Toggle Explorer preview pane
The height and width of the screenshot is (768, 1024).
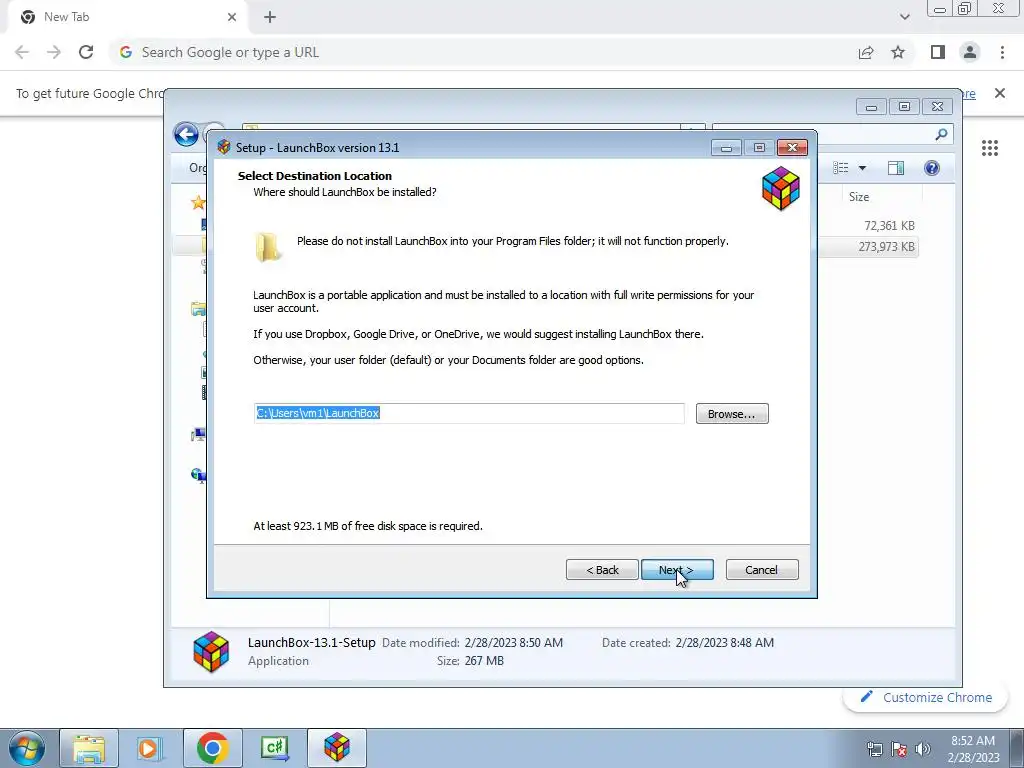895,168
